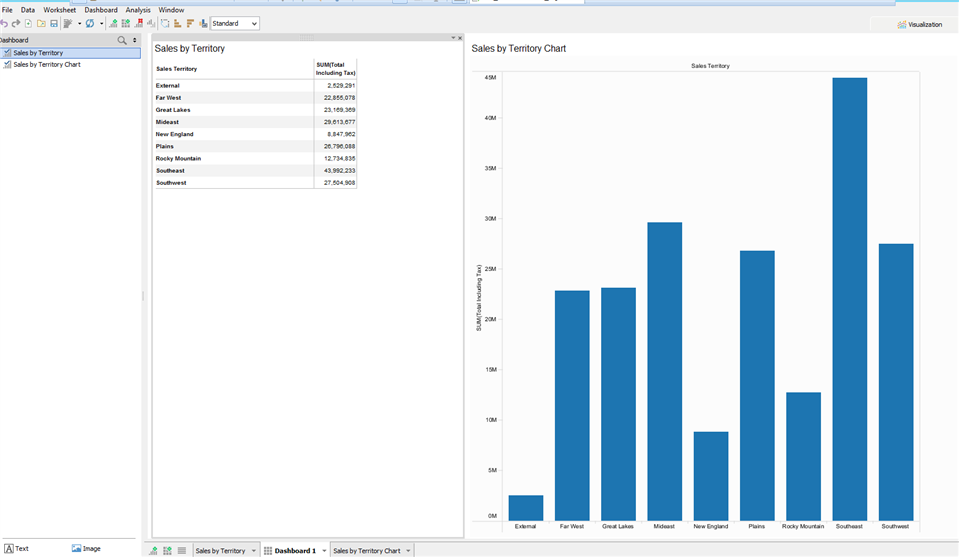Click the Southeast bar in chart
959x557 pixels.
point(849,299)
